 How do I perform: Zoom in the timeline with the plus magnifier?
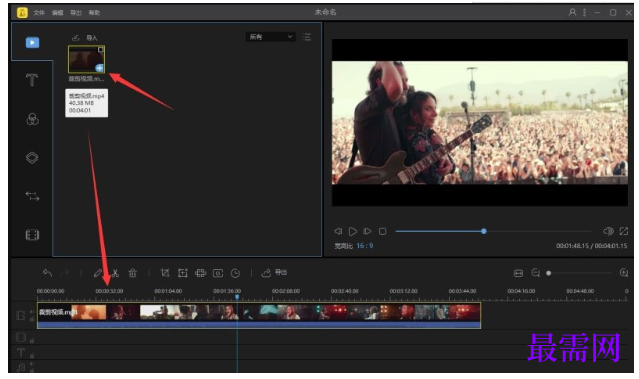click(x=624, y=273)
